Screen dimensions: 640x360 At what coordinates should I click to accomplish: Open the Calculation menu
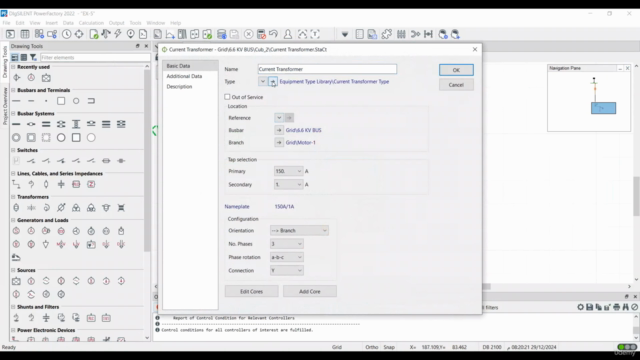tap(91, 23)
